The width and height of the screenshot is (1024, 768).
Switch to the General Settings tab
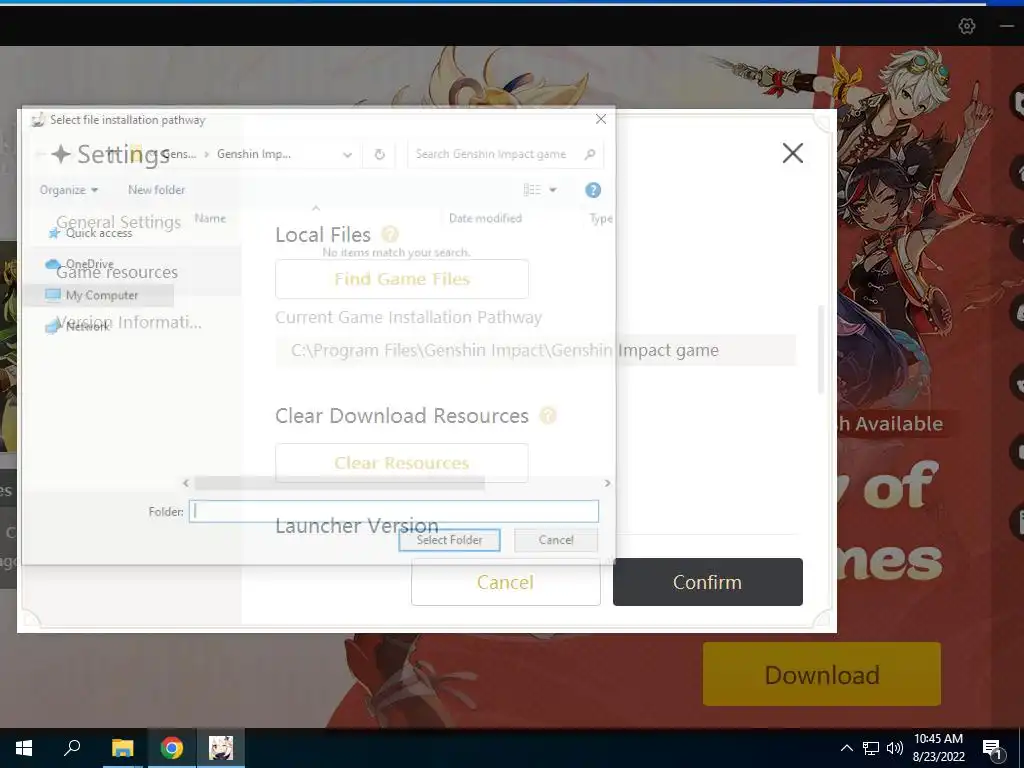click(x=118, y=222)
